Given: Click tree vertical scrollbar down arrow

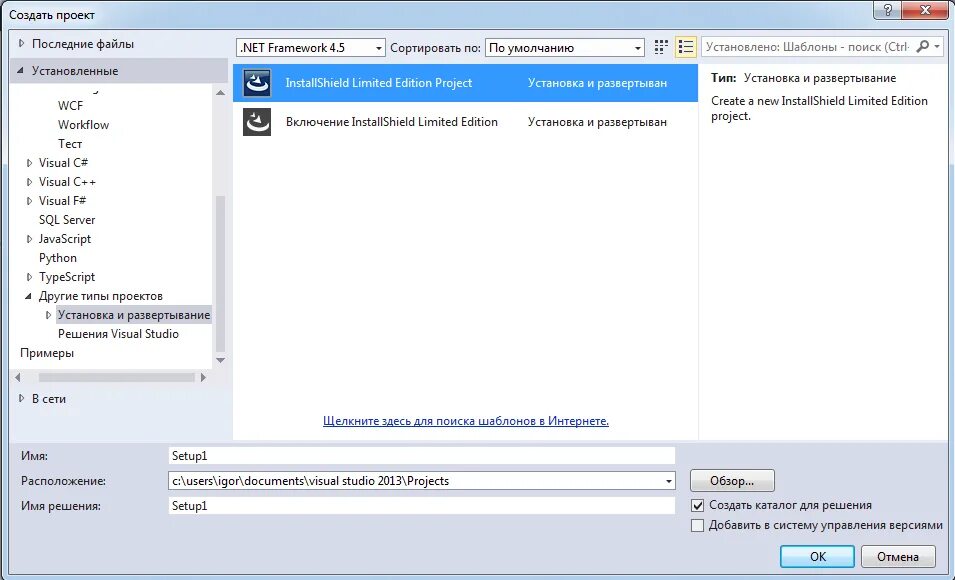Looking at the screenshot, I should point(220,360).
